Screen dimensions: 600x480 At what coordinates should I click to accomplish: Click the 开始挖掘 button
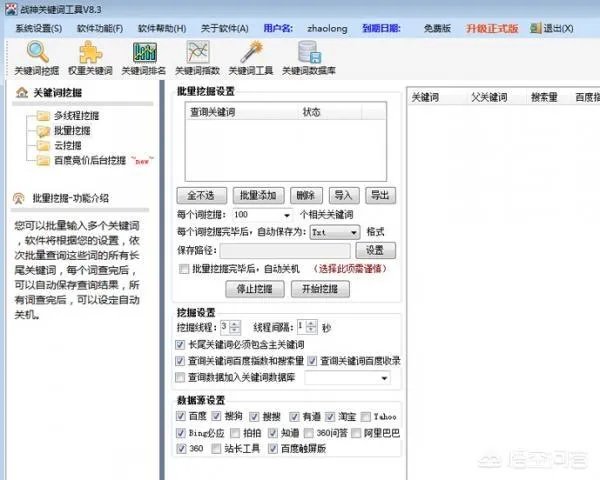click(x=320, y=289)
